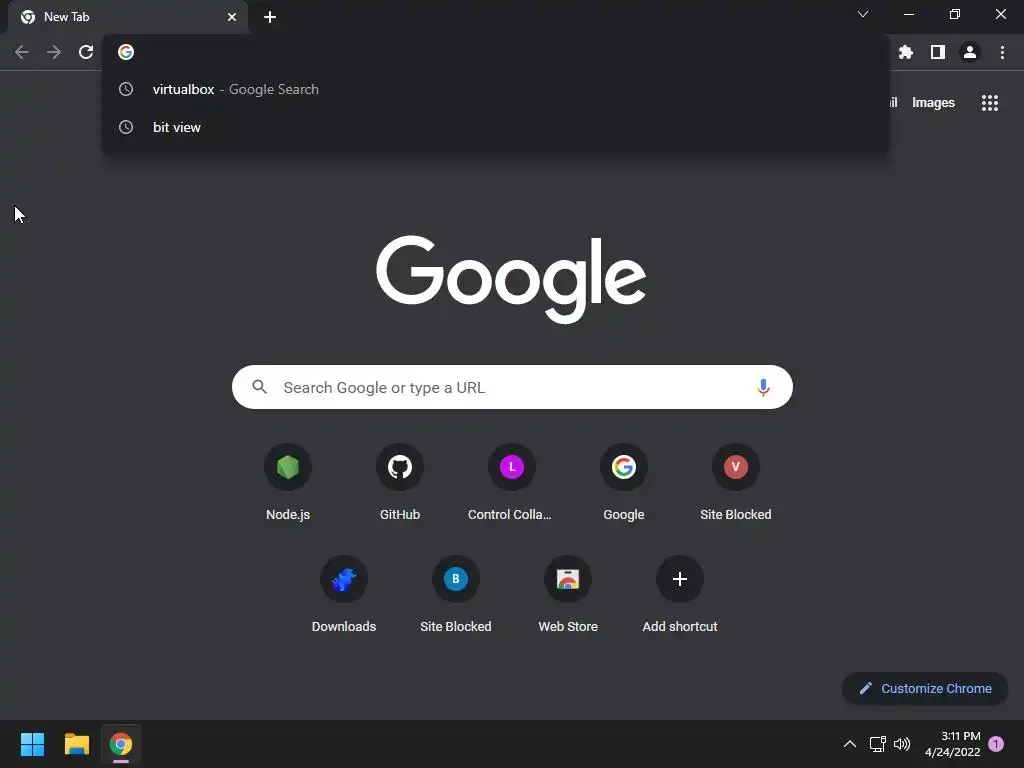Open the Chrome profile avatar
This screenshot has height=768, width=1024.
[970, 52]
